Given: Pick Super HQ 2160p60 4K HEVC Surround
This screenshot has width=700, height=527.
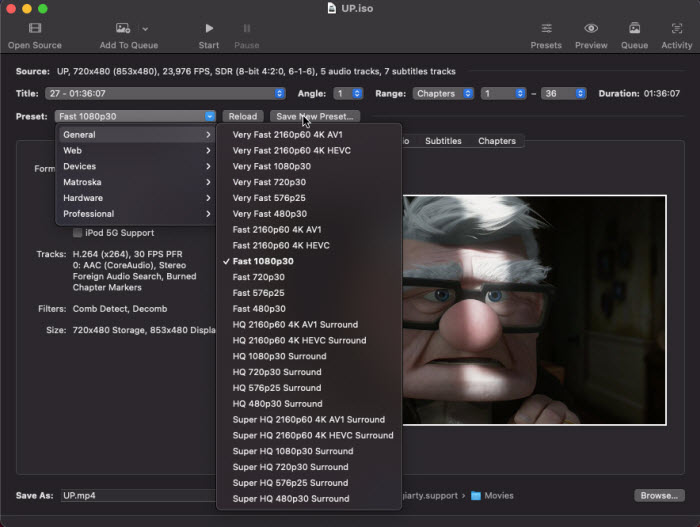Looking at the screenshot, I should click(x=309, y=436).
